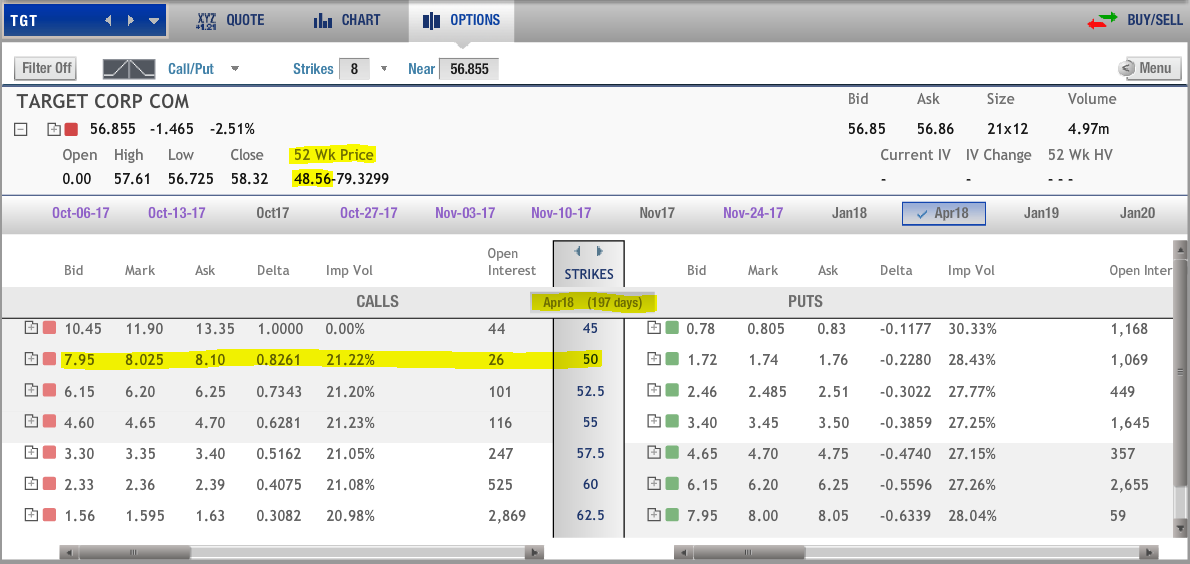Screen dimensions: 1190x564
Task: Click the green square on the 55 put row
Action: pos(672,421)
